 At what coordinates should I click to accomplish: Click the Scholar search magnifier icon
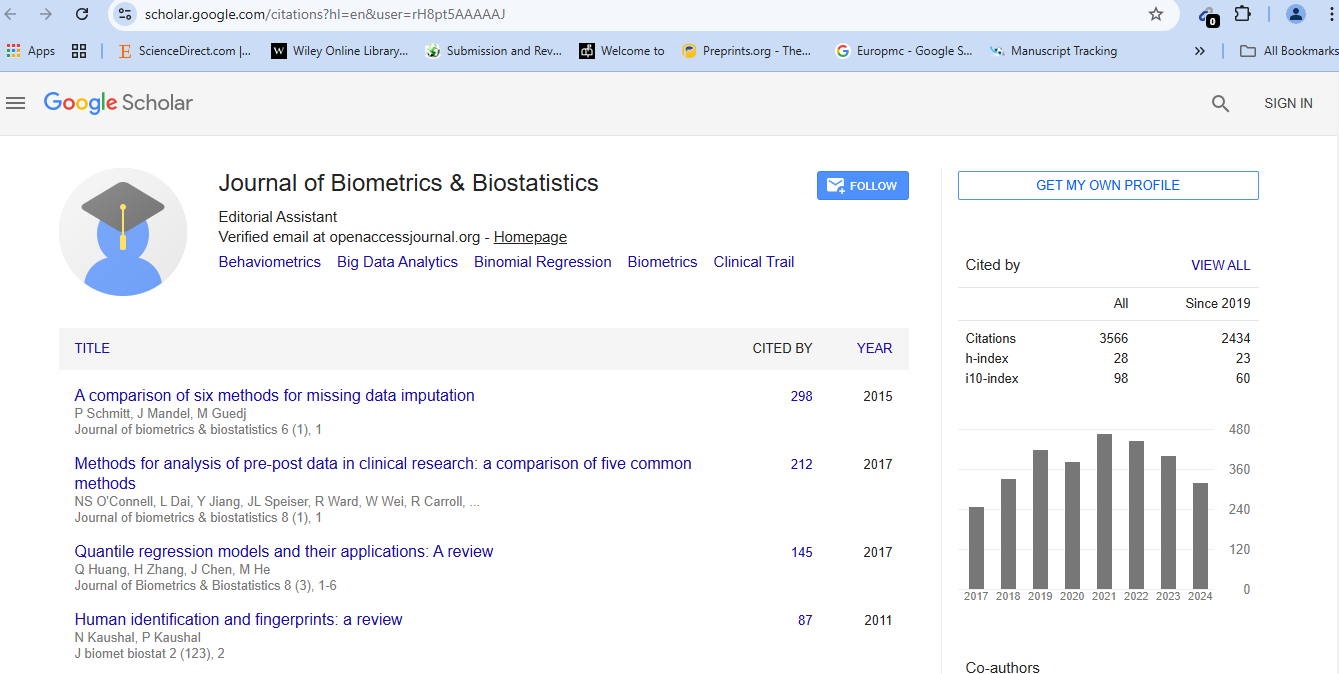coord(1220,103)
